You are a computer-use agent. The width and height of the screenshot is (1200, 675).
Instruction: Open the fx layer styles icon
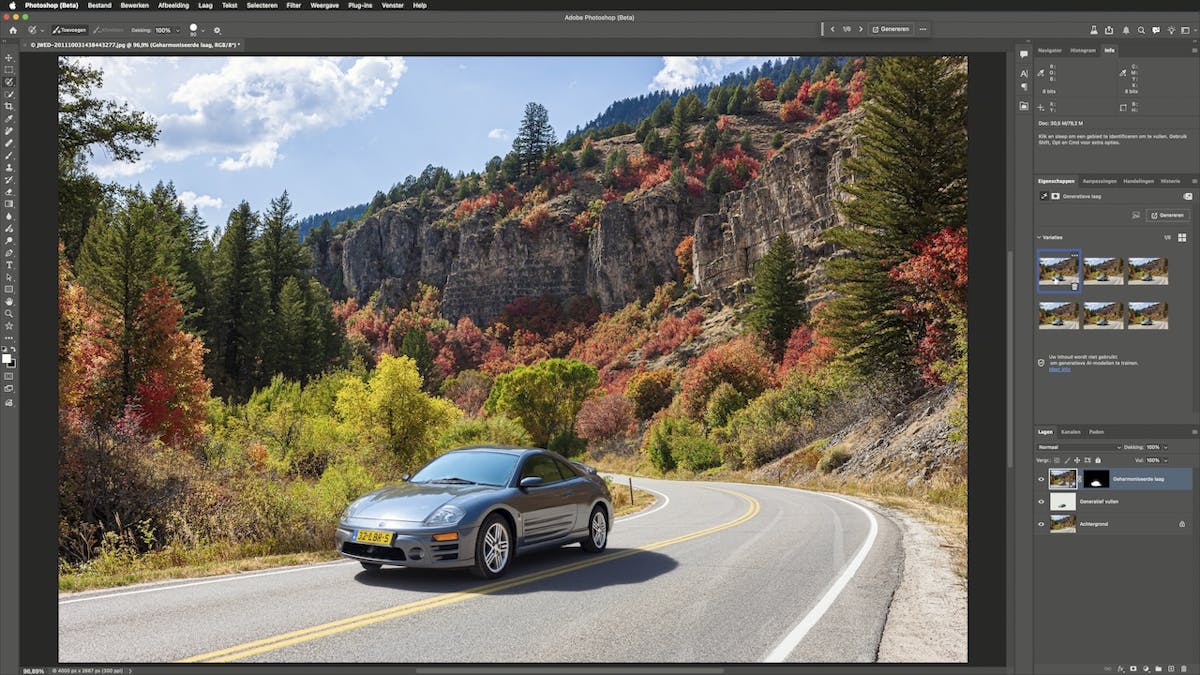[1121, 667]
